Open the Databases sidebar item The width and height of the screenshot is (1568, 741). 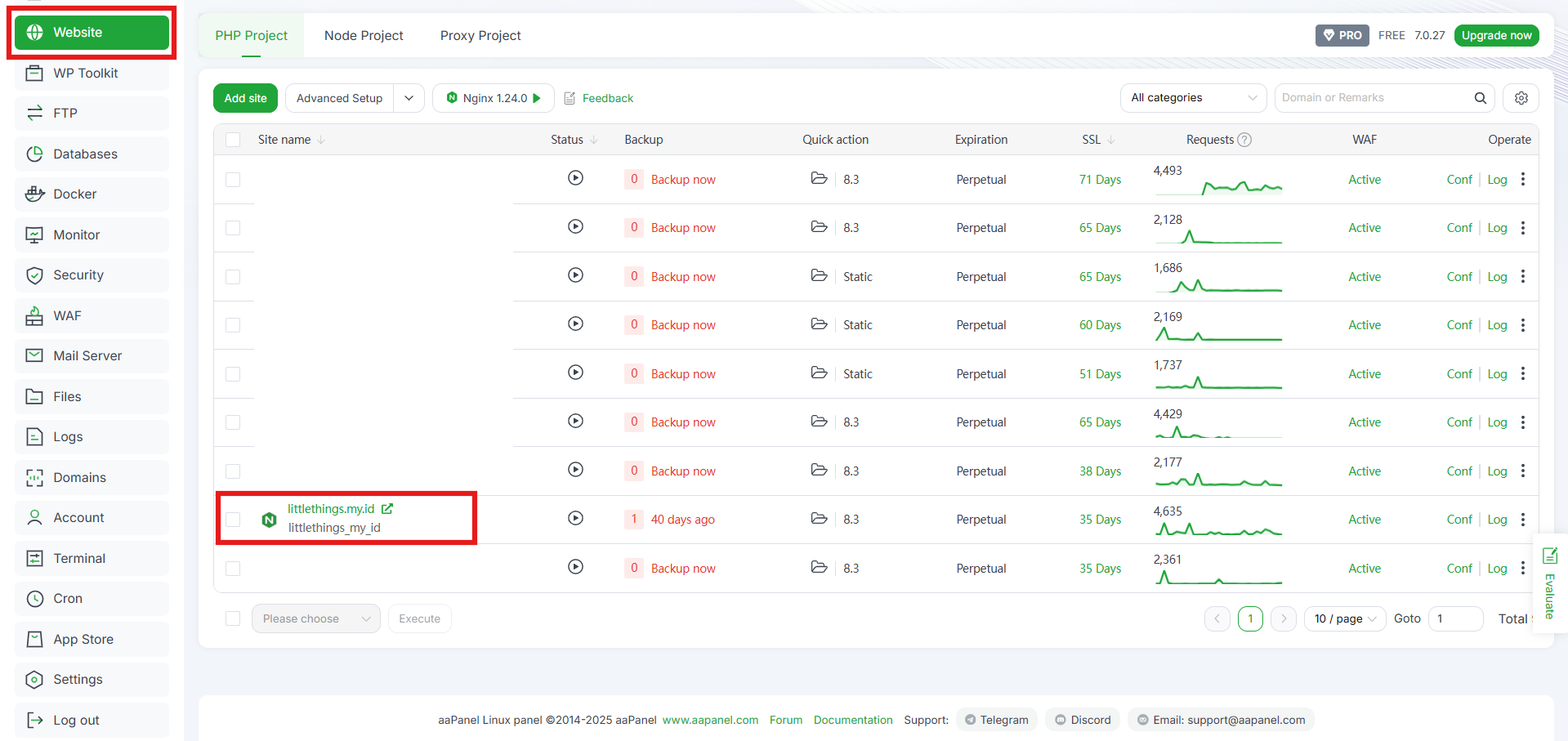click(x=92, y=154)
